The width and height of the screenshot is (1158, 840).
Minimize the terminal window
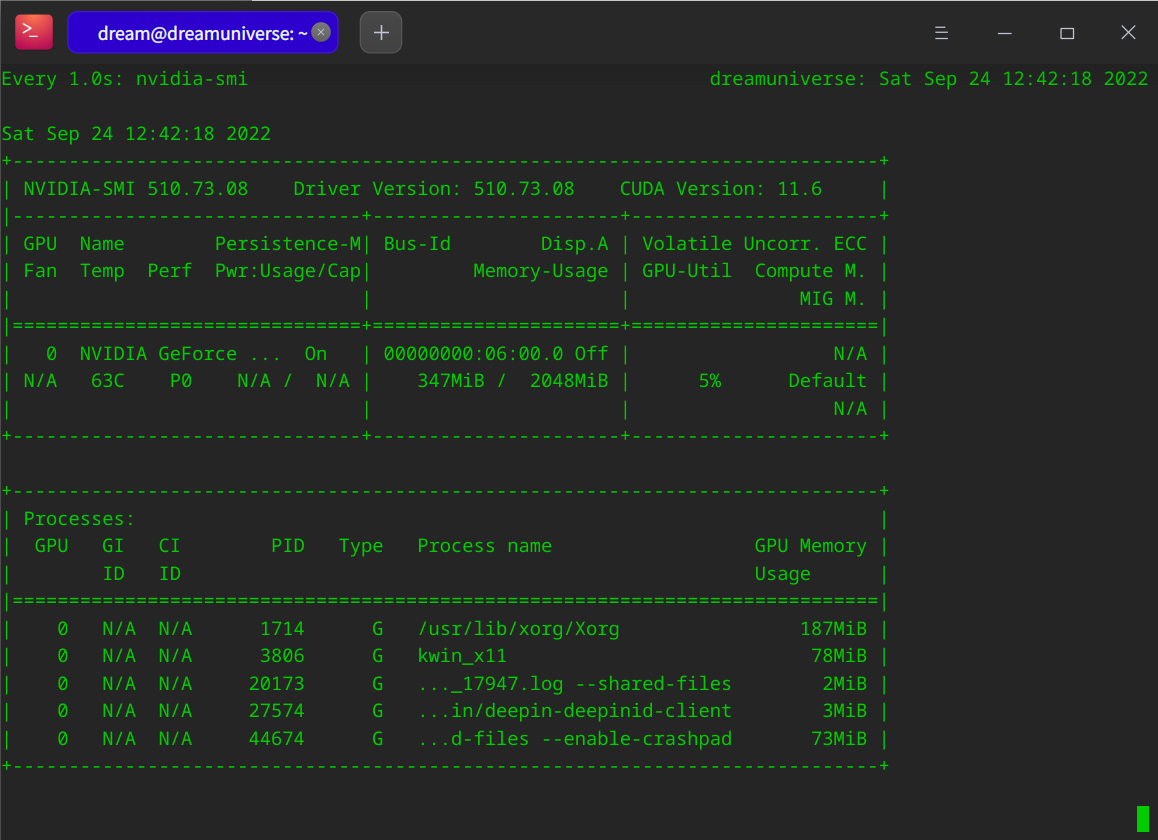point(1004,33)
